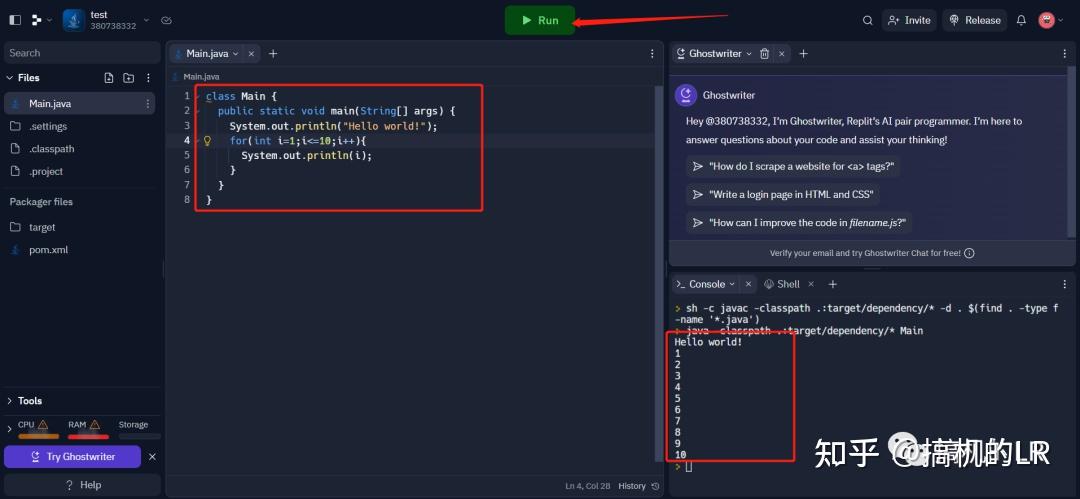The height and width of the screenshot is (499, 1080).
Task: Create a new folder icon
Action: [129, 78]
